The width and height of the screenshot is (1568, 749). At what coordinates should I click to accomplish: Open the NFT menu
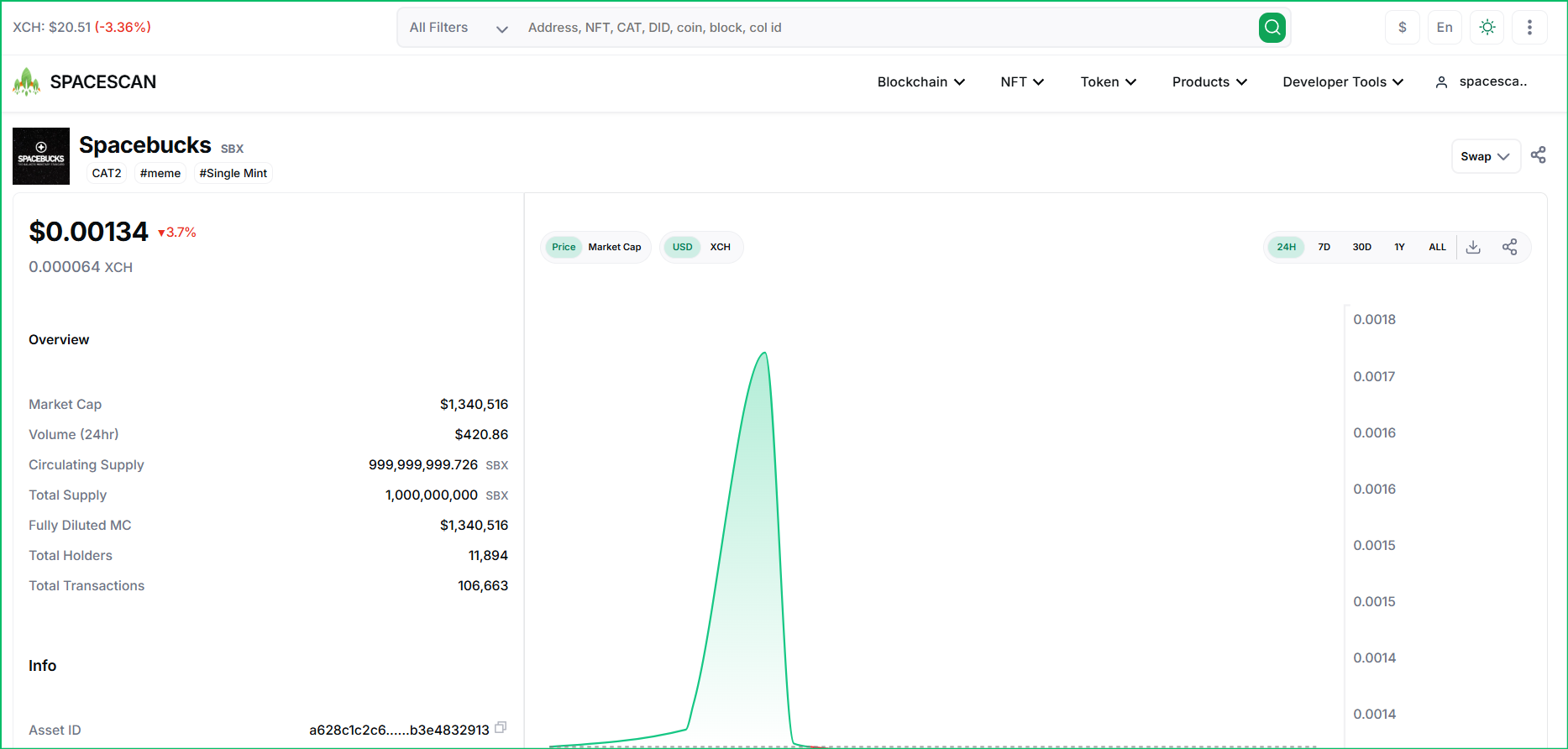coord(1022,81)
